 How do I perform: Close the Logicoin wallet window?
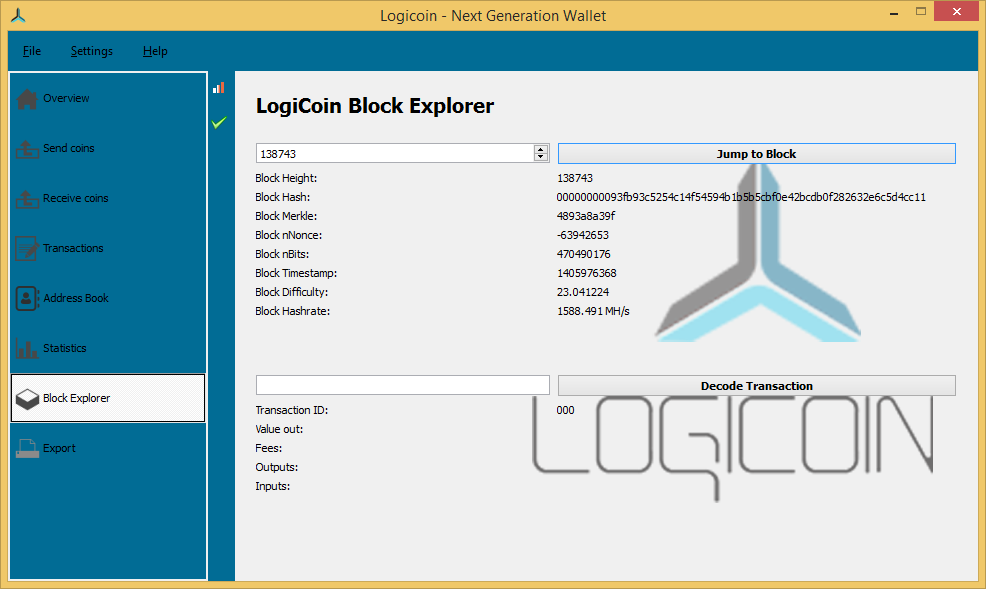[956, 12]
